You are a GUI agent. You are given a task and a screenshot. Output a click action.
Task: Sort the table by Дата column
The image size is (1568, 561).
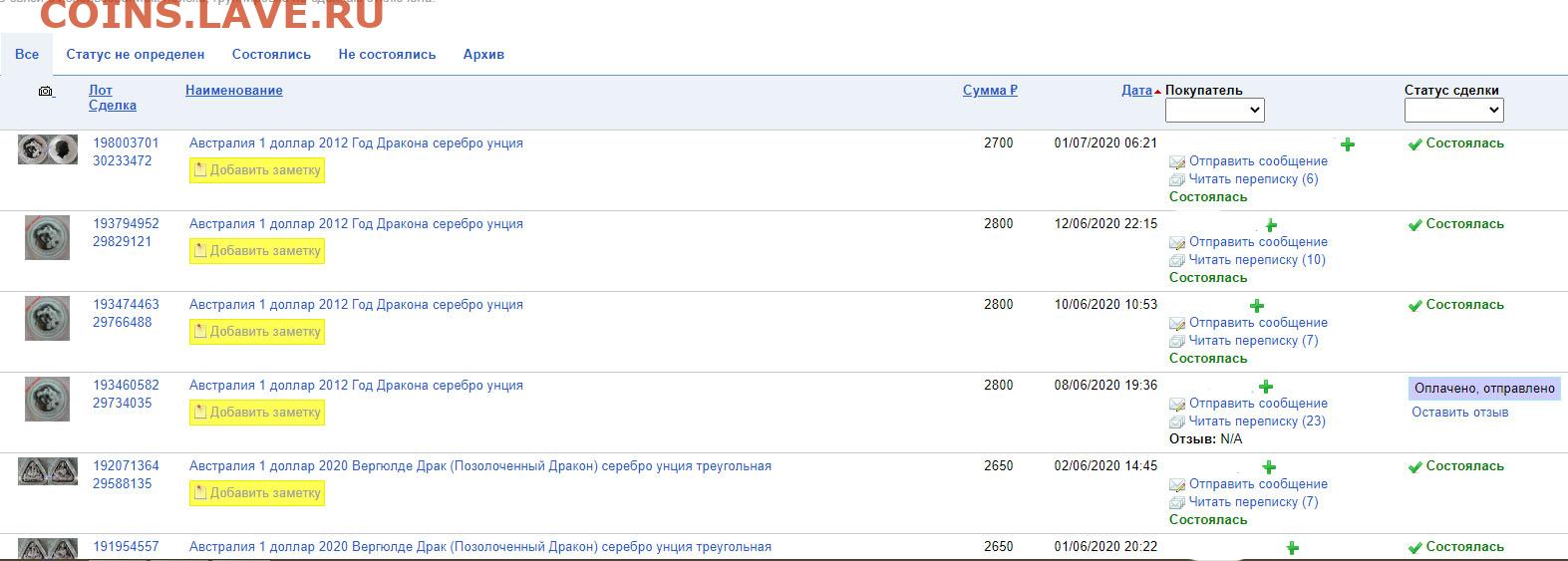pyautogui.click(x=1136, y=90)
